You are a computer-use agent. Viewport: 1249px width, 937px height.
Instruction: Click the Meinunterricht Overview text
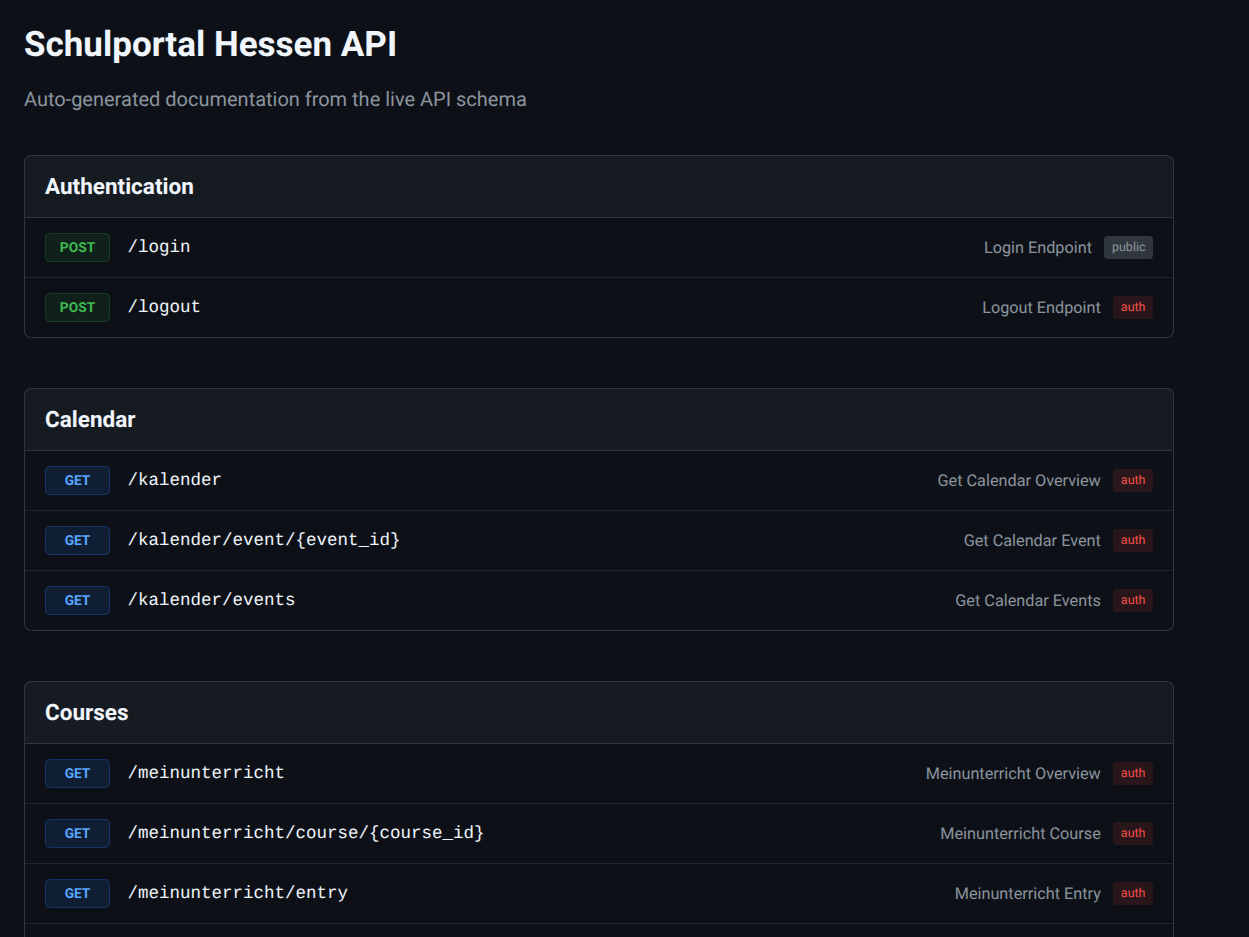1013,774
